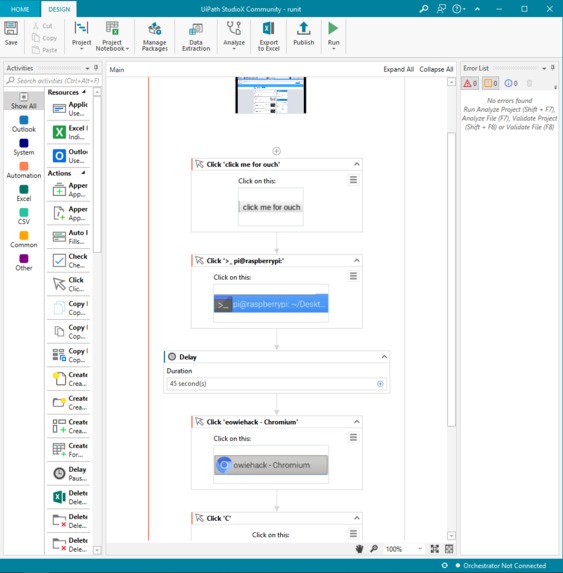Open the feedback icon in title bar

point(441,9)
